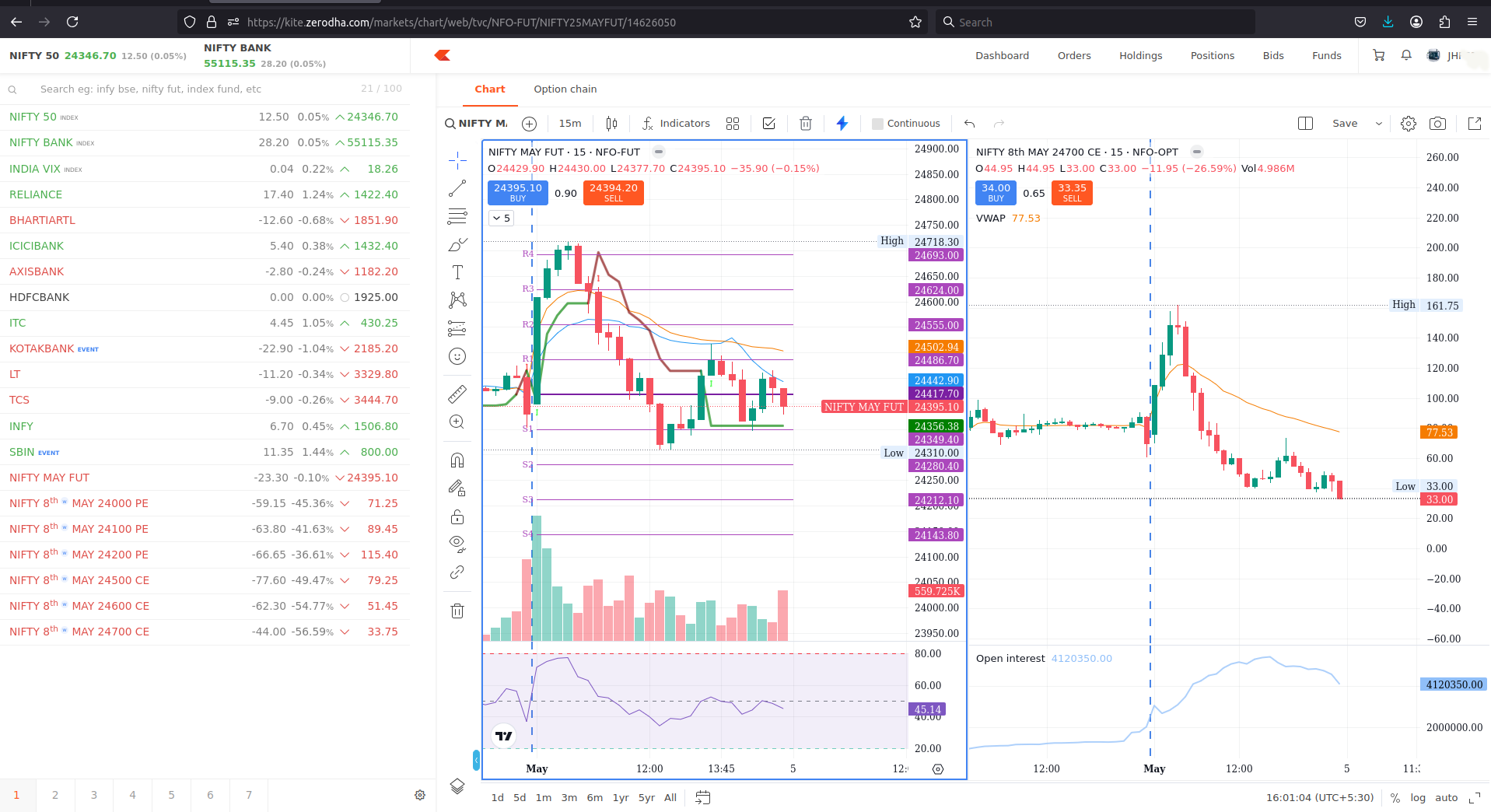Click the candlestick chart type icon
Screen dimensions: 1491x812
coord(611,124)
